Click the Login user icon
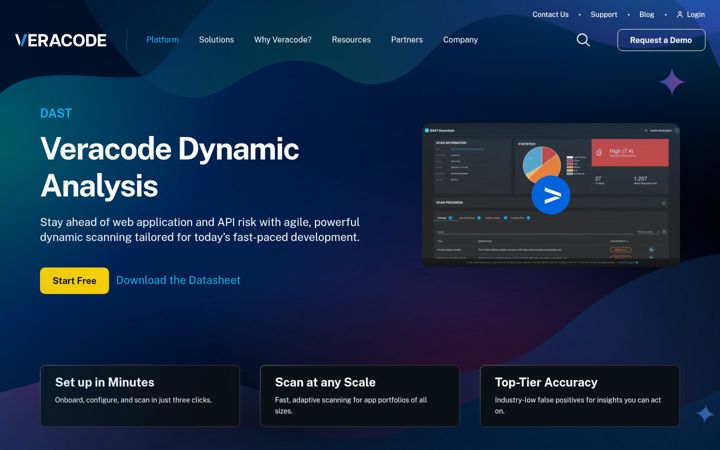720x450 pixels. point(680,15)
